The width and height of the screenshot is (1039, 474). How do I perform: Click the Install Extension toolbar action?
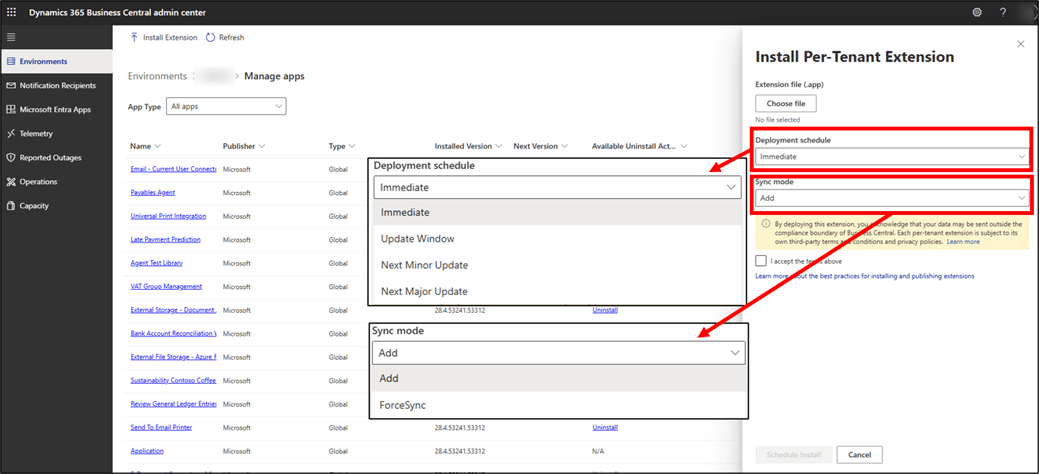click(164, 38)
